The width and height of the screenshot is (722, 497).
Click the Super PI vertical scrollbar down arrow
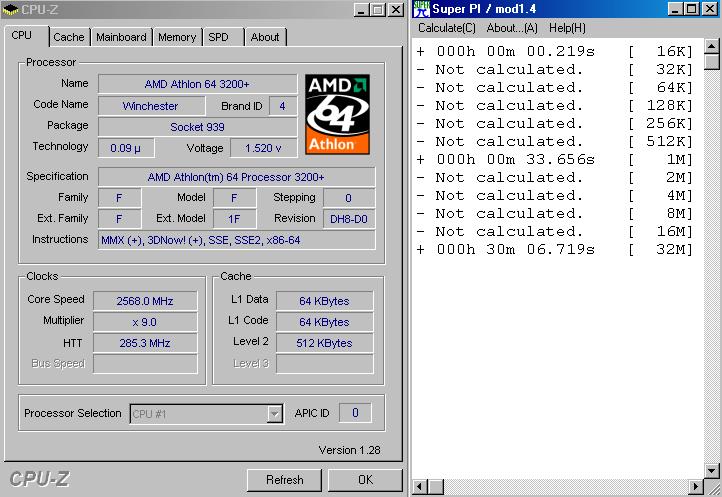[x=712, y=471]
